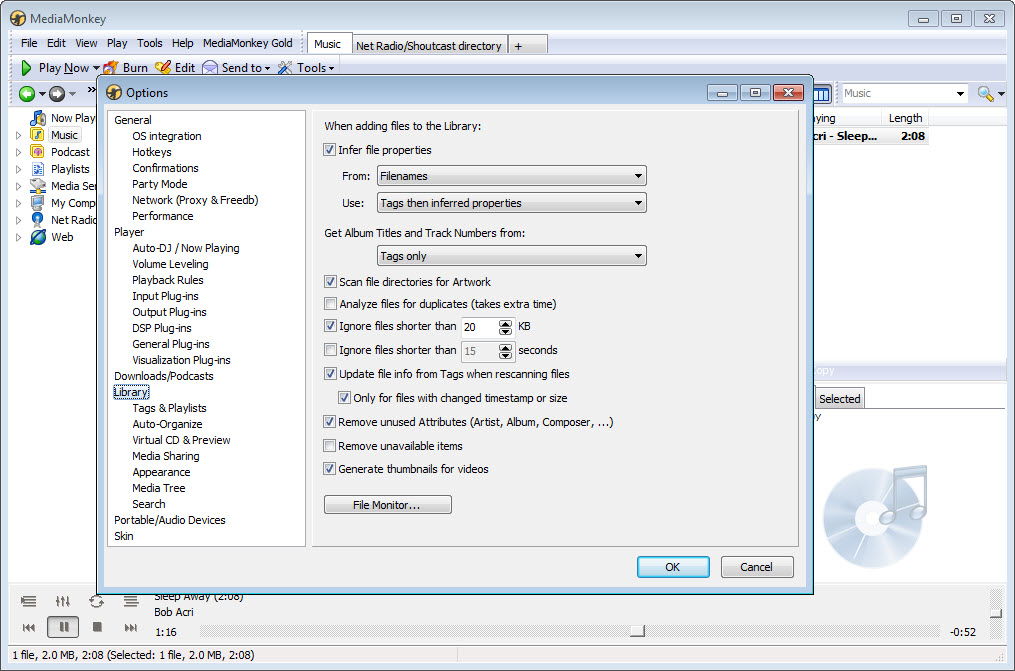
Task: Open the equalizer sliders icon in player
Action: [x=63, y=601]
